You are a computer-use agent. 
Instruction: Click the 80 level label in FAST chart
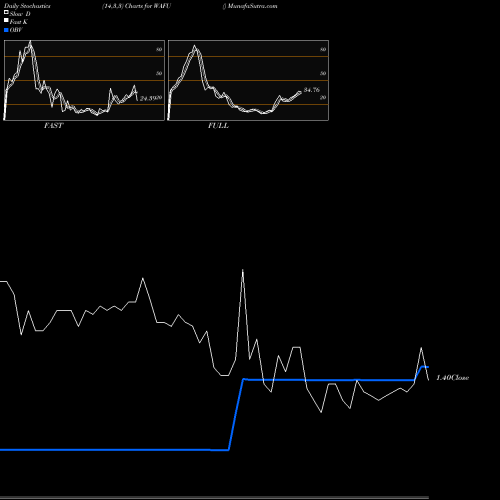159,49
